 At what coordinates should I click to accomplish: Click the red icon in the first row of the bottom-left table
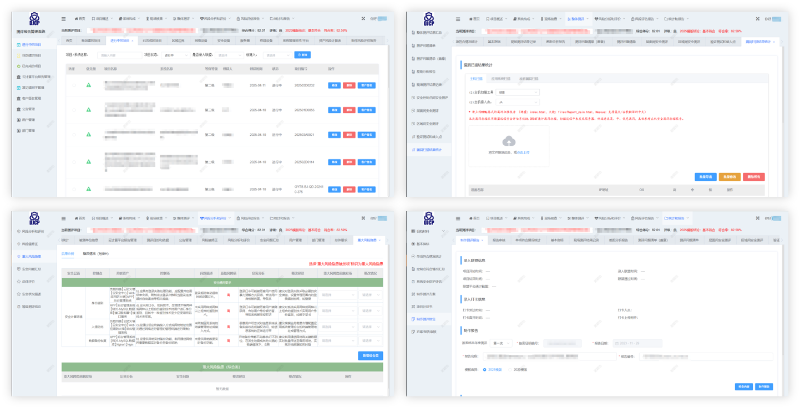(228, 296)
